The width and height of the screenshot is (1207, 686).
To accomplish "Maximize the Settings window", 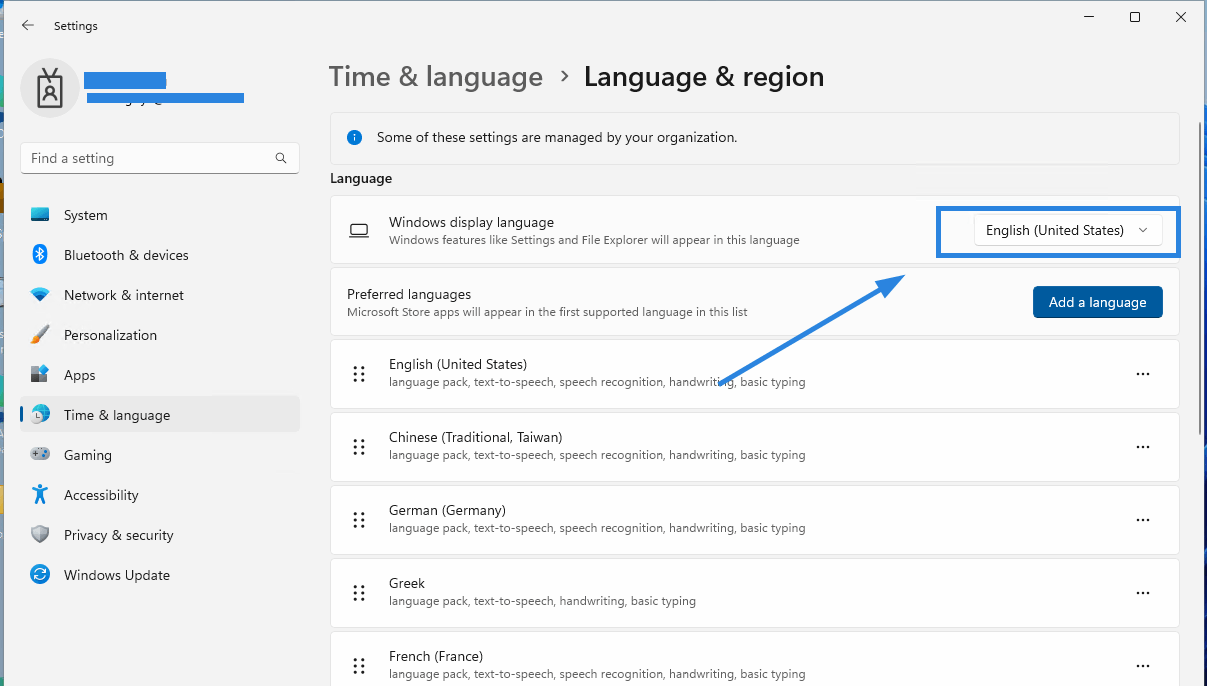I will pyautogui.click(x=1135, y=17).
